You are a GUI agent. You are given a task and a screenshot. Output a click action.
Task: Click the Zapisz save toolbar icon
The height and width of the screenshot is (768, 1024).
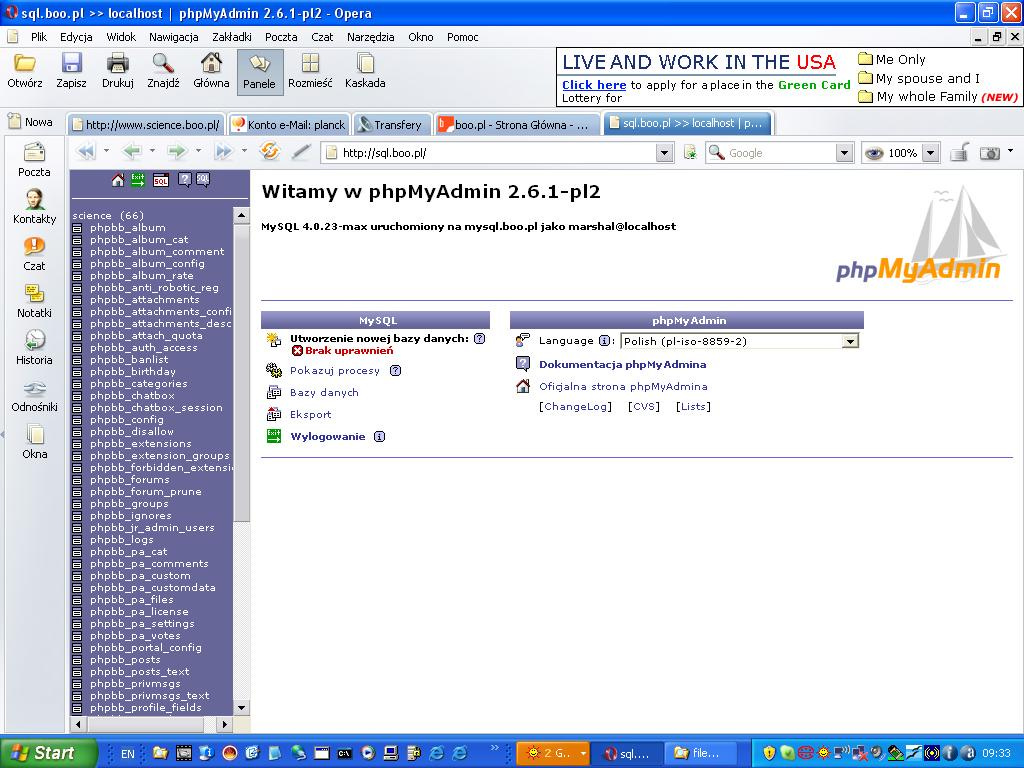[71, 71]
